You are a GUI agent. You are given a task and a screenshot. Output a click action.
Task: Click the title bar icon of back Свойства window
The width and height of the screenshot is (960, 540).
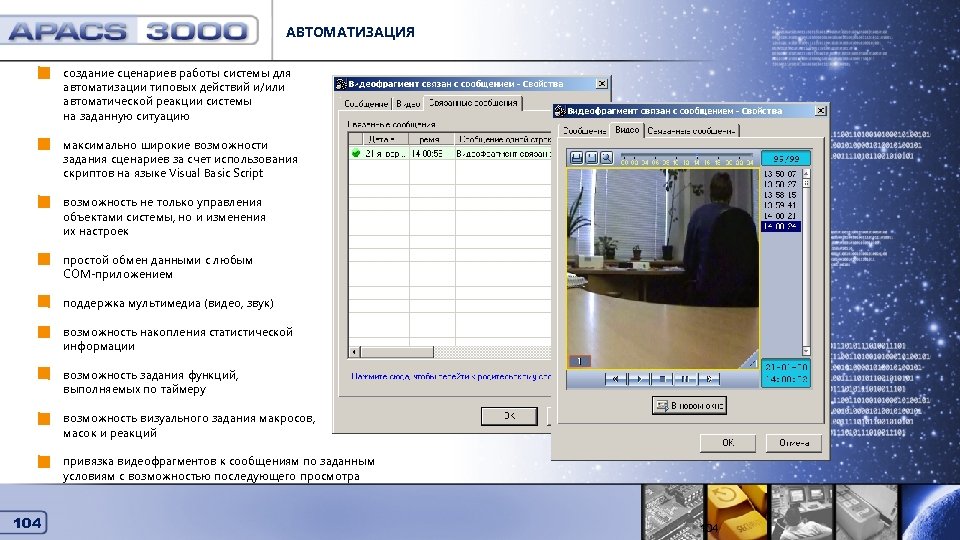[341, 84]
